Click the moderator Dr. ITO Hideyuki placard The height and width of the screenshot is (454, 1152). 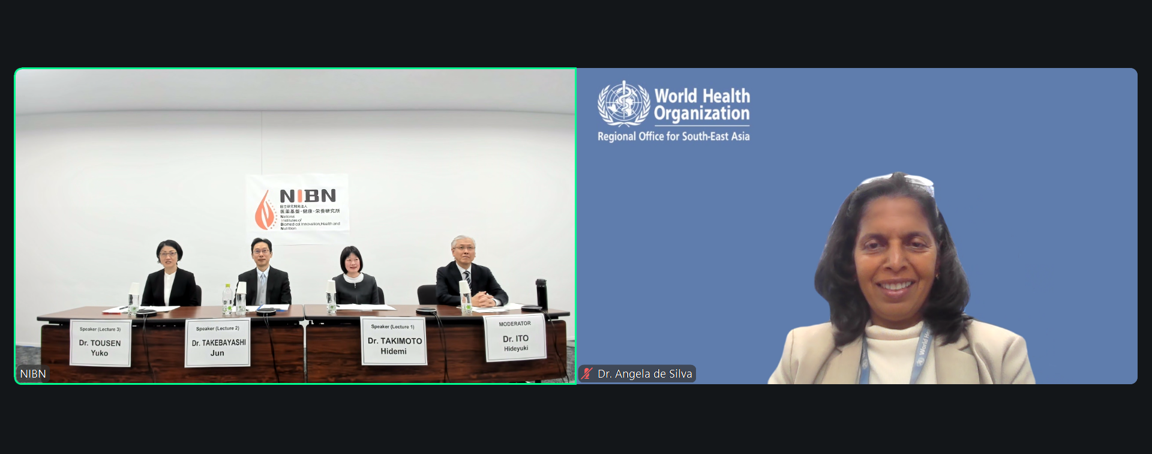[515, 338]
